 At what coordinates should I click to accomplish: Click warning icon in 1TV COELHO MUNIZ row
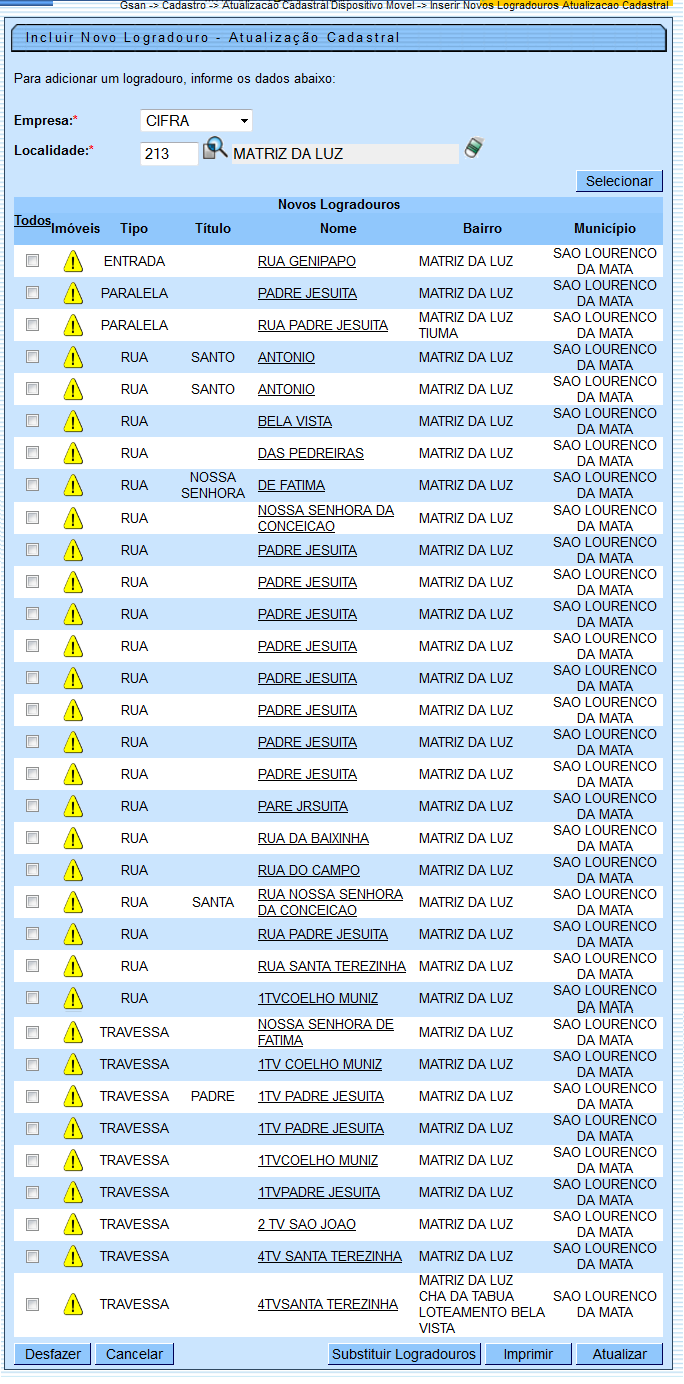[73, 1064]
